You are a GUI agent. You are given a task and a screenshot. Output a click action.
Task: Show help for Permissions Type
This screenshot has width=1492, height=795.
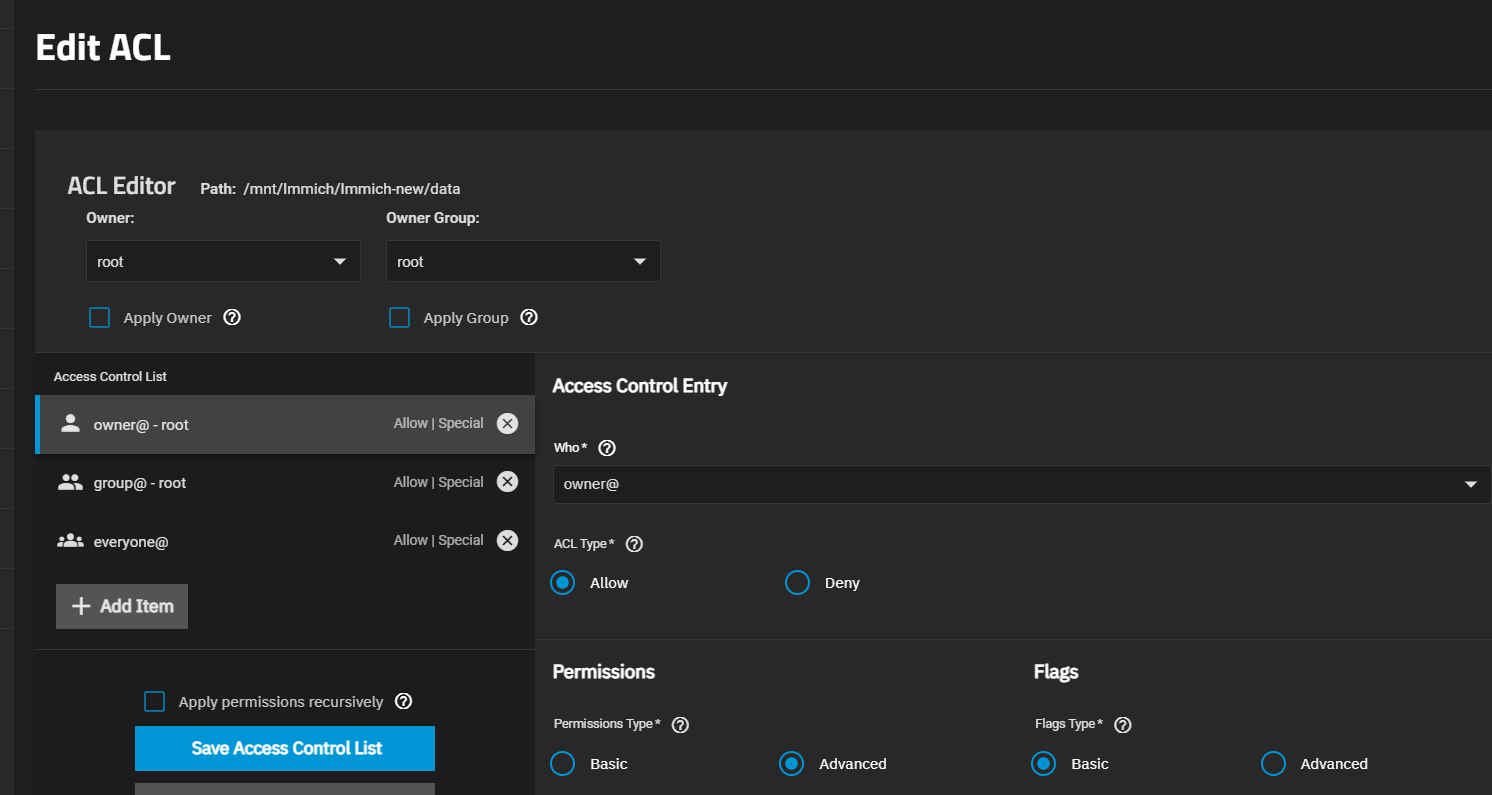(x=680, y=725)
